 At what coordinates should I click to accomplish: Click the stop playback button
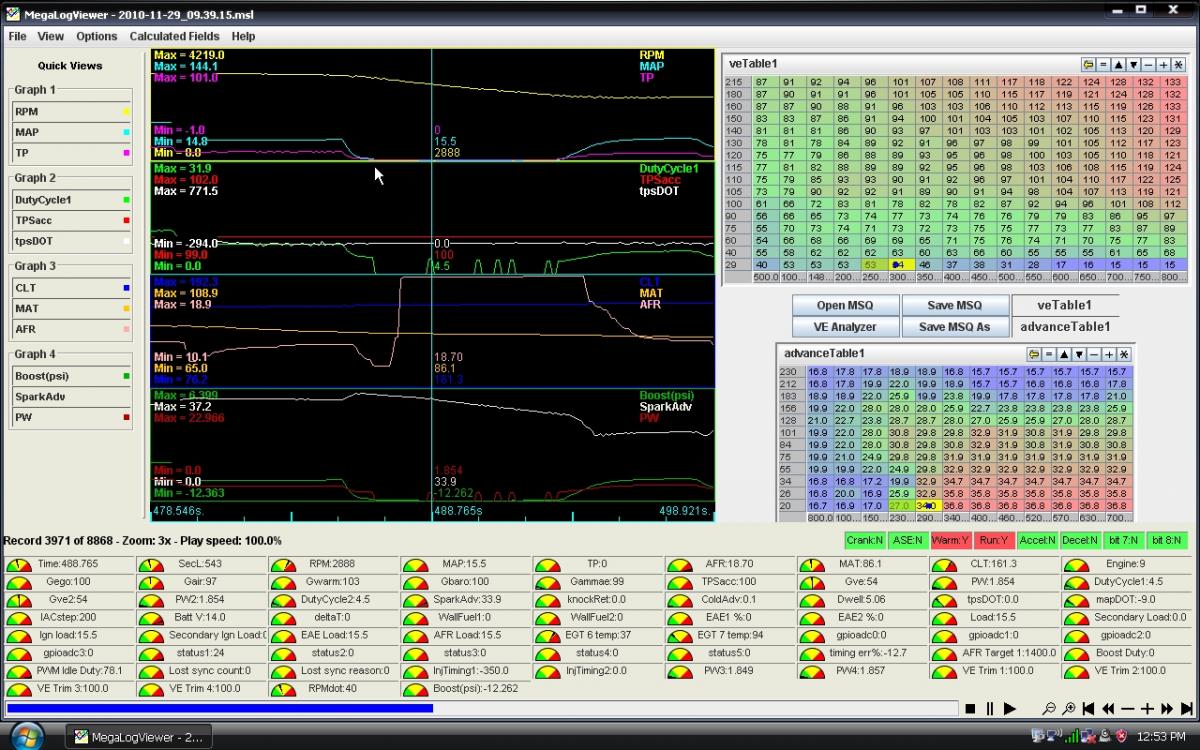point(970,708)
